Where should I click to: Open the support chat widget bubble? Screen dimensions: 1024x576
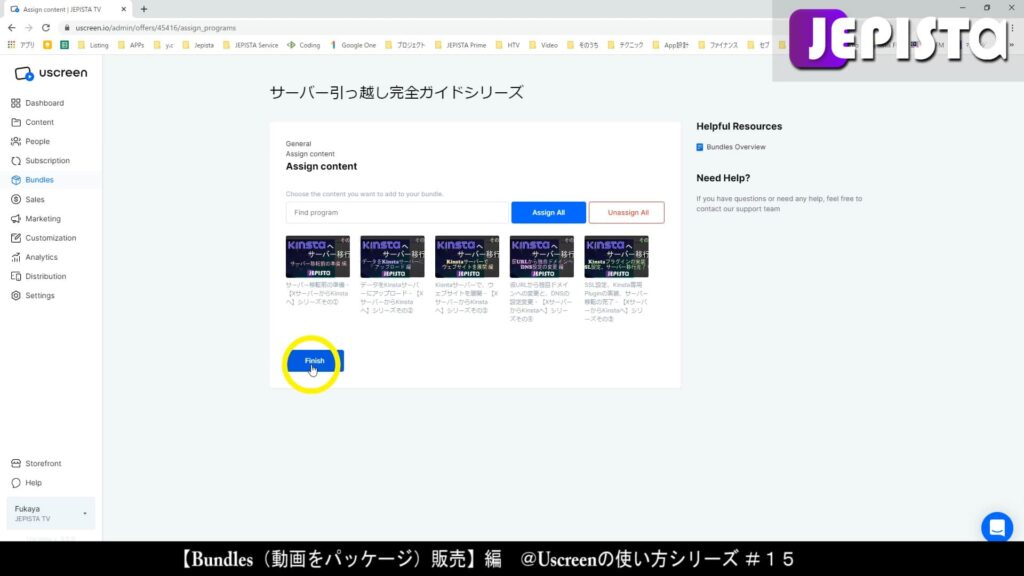(997, 527)
